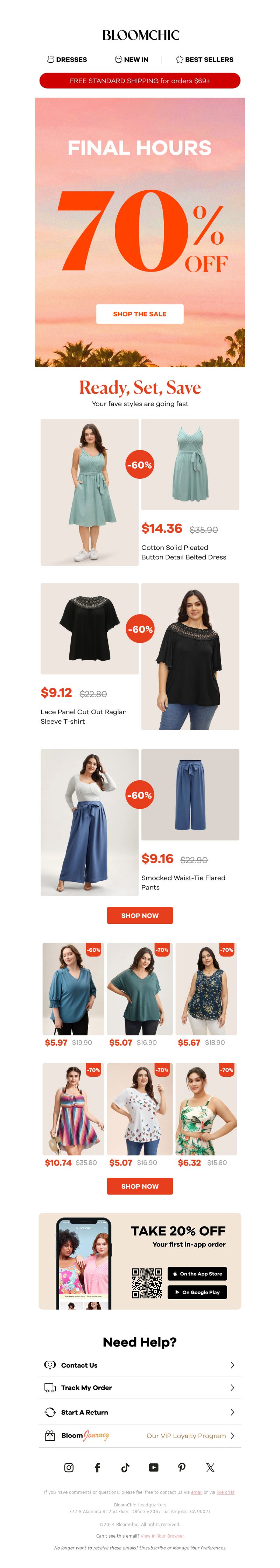Open the TikTok social icon
The image size is (280, 1568).
tap(125, 1468)
